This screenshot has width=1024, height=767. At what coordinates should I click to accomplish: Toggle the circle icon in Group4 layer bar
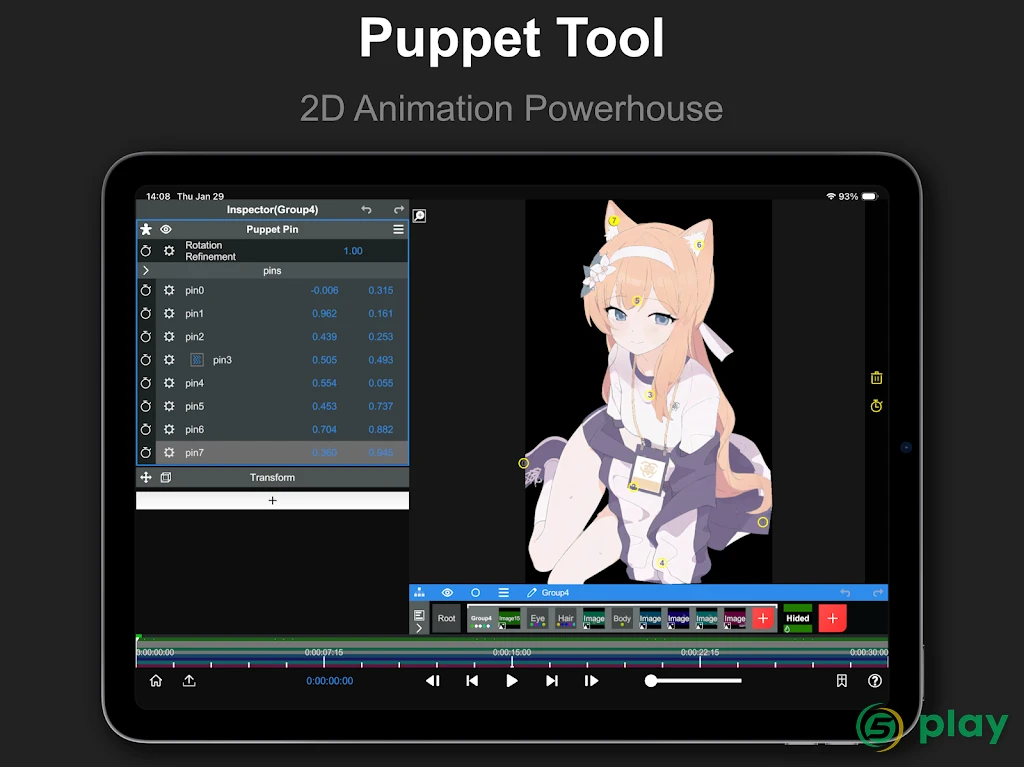point(475,593)
